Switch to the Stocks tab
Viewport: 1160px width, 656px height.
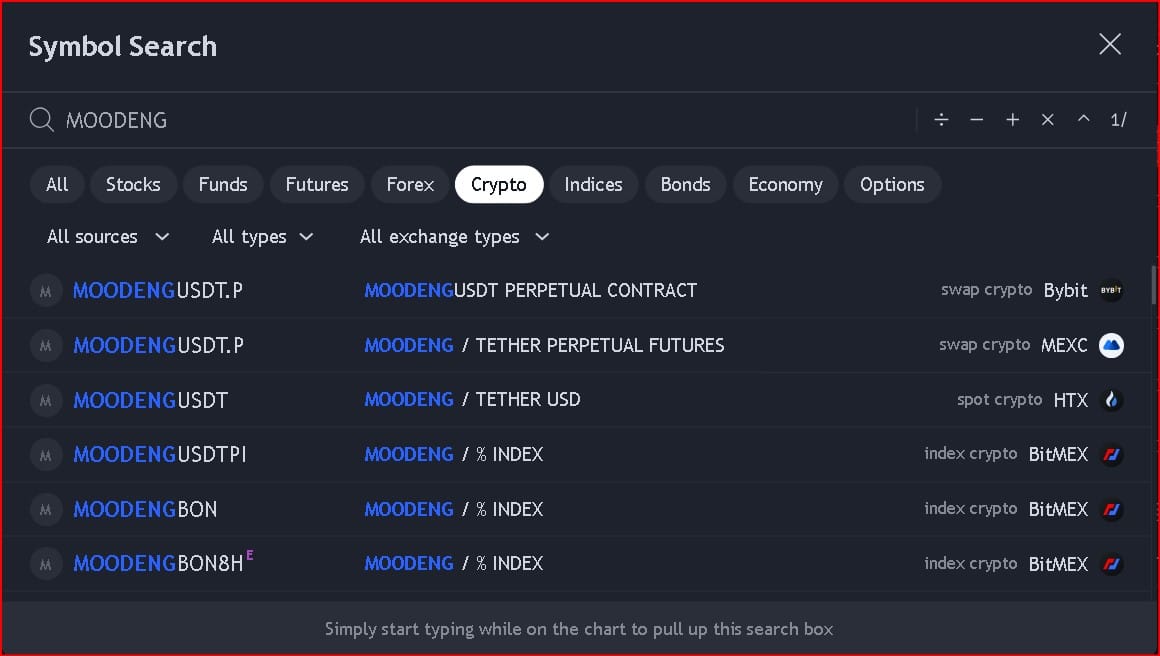(133, 185)
